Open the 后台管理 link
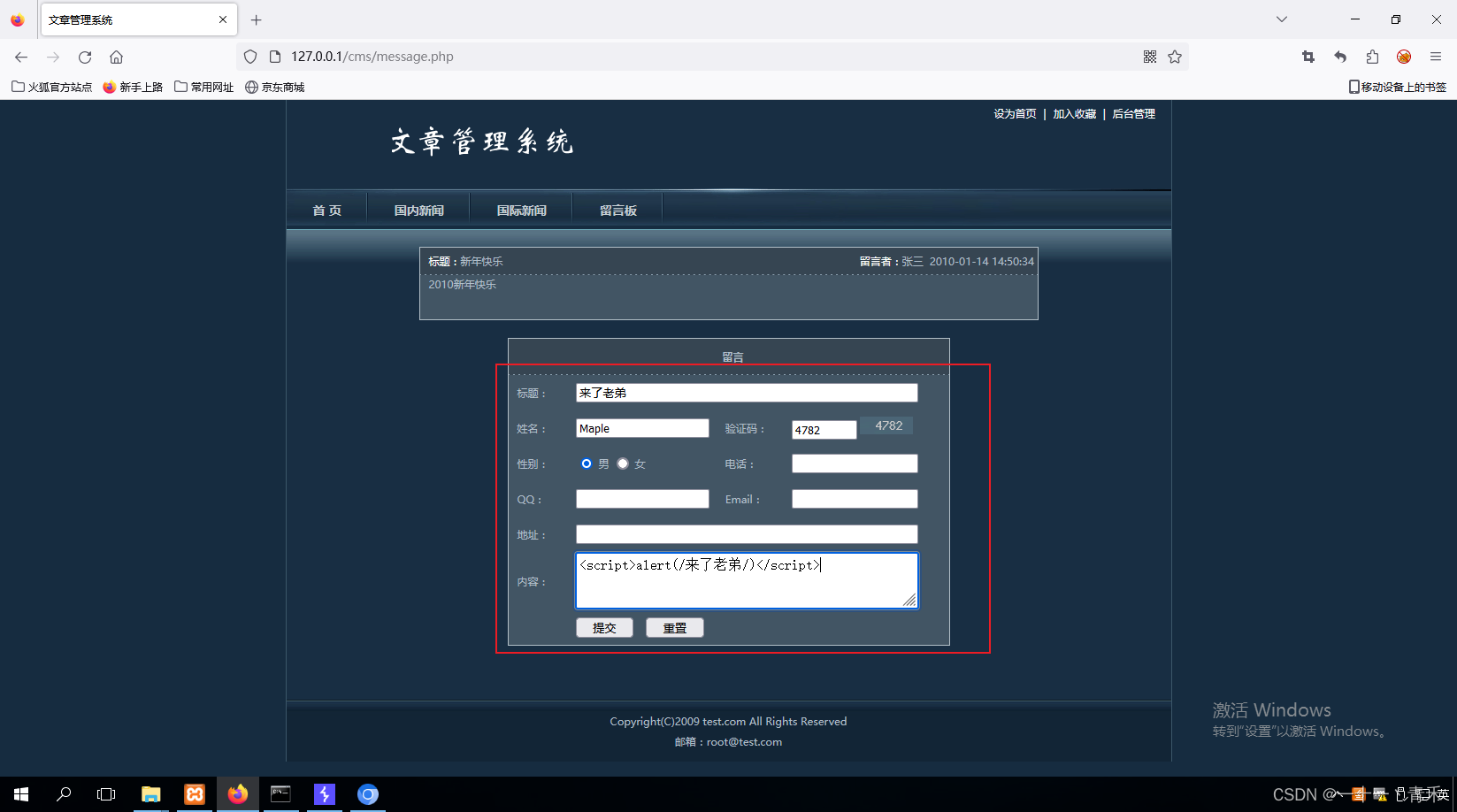Viewport: 1457px width, 812px height. tap(1133, 114)
